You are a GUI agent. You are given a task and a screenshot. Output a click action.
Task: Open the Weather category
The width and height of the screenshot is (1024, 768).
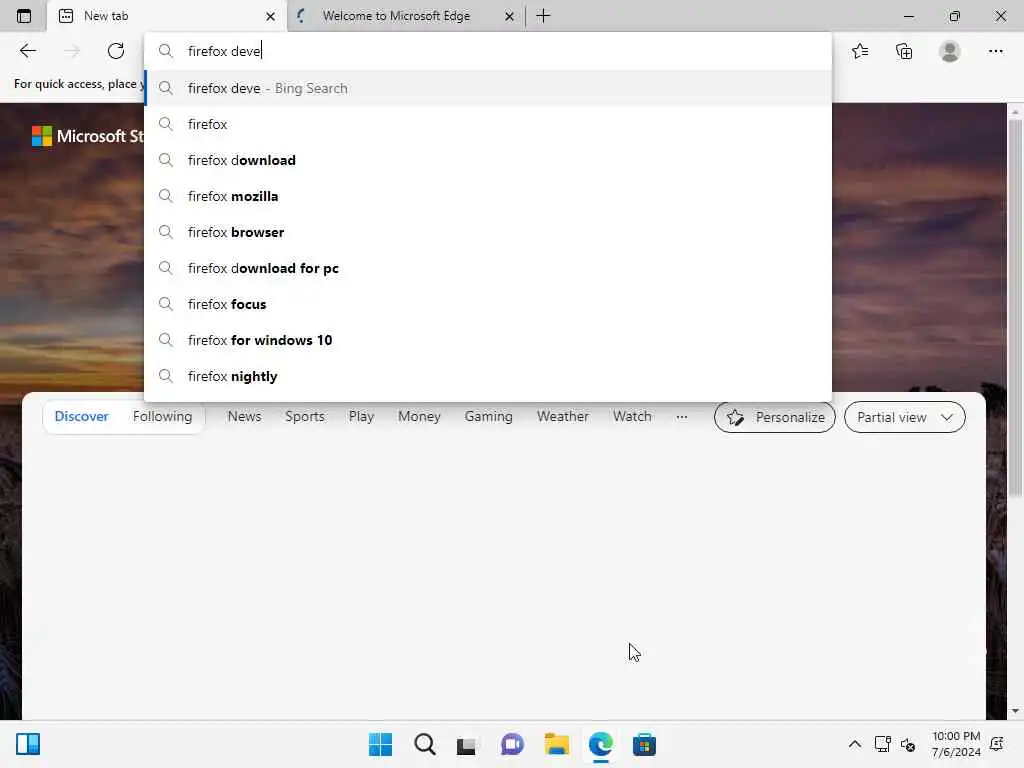563,417
